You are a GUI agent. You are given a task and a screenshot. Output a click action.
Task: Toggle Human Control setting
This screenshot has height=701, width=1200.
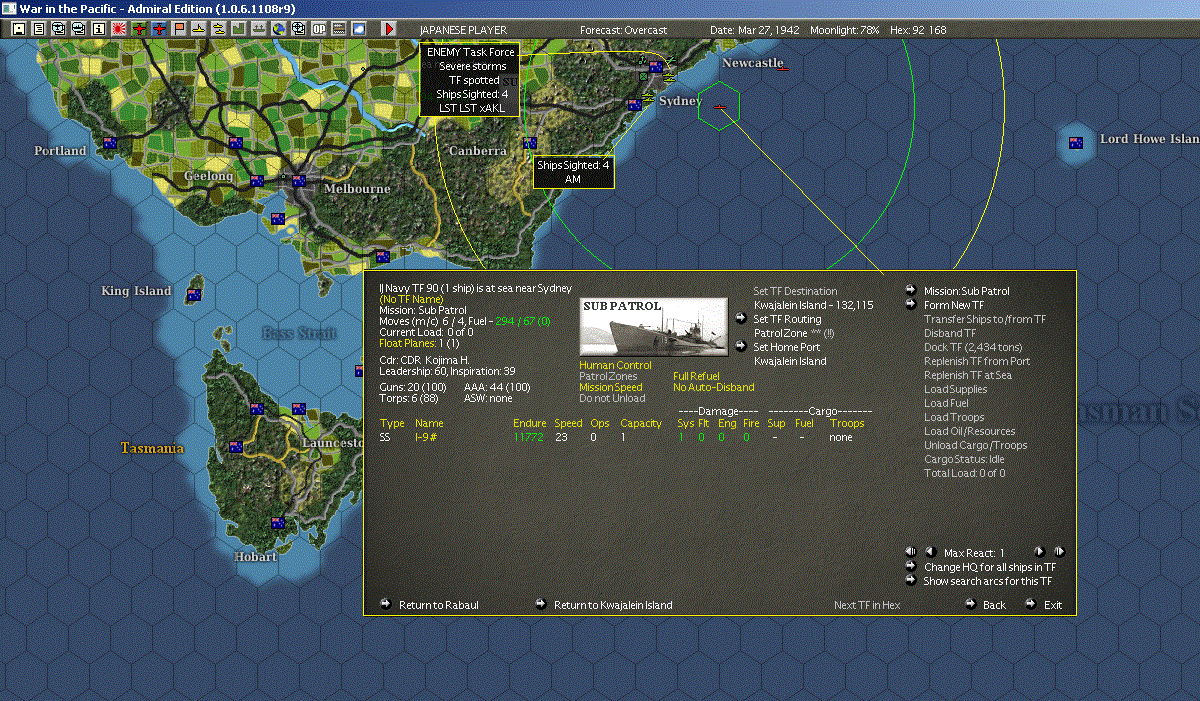coord(615,366)
